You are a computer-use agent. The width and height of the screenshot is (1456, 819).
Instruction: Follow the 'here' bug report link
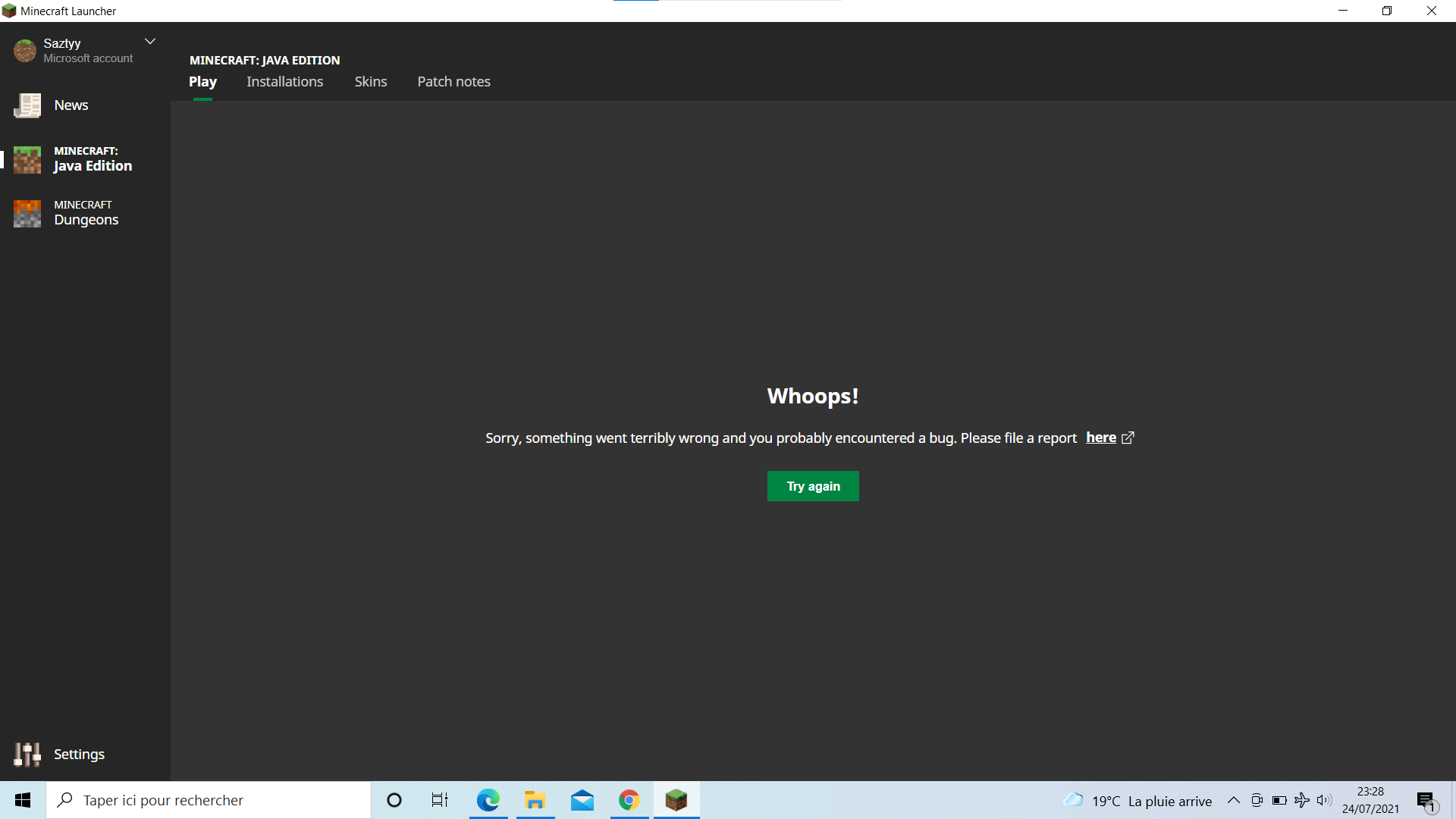click(x=1100, y=438)
